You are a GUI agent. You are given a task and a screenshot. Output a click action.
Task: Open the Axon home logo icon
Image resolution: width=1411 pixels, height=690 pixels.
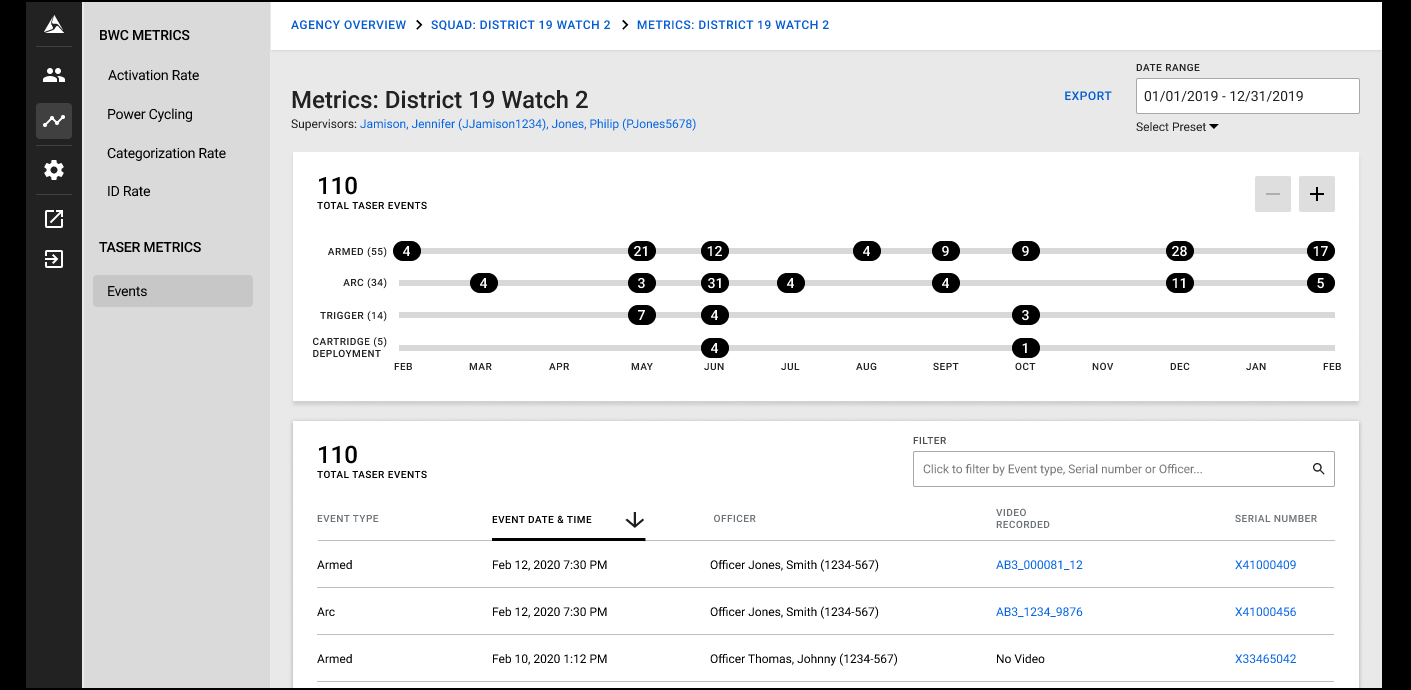(53, 24)
